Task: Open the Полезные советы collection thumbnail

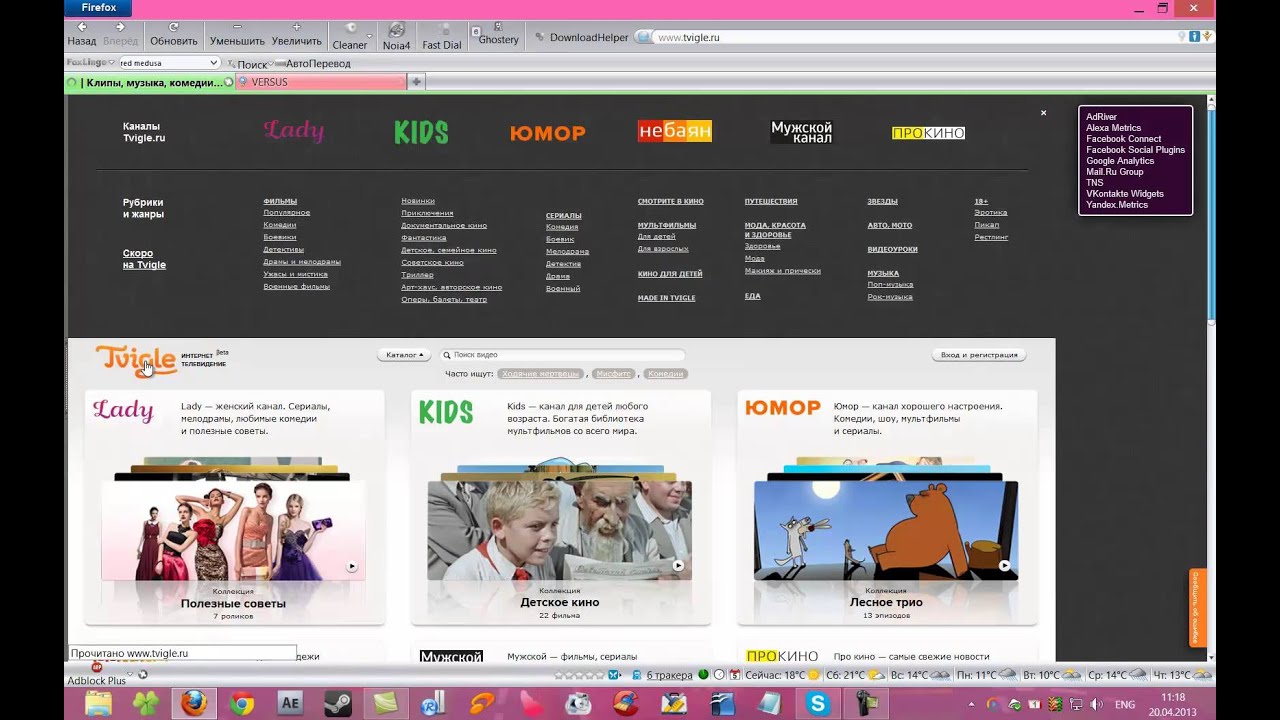Action: [233, 530]
